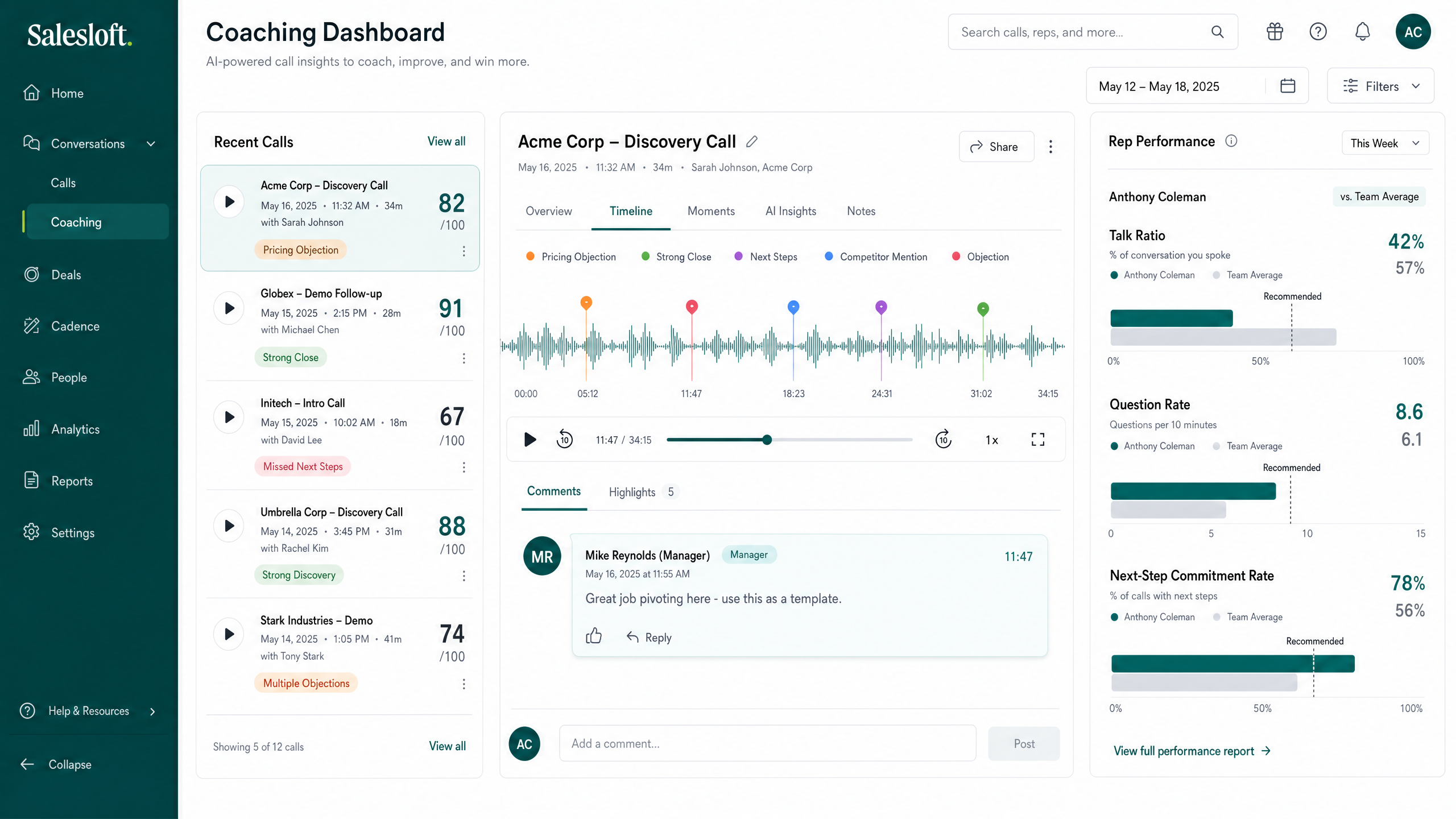Open call details more options menu
This screenshot has height=819, width=1456.
point(1050,147)
